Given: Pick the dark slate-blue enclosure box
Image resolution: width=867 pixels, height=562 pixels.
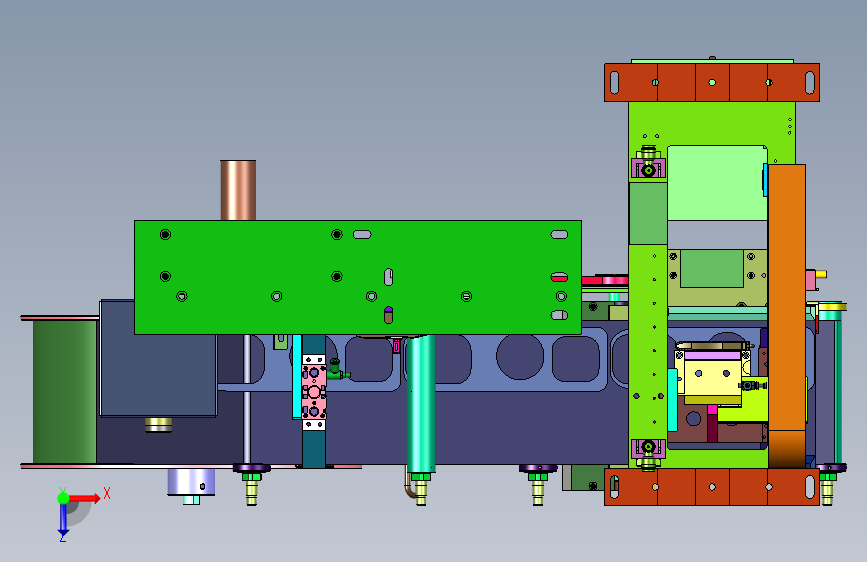Looking at the screenshot, I should tap(158, 358).
